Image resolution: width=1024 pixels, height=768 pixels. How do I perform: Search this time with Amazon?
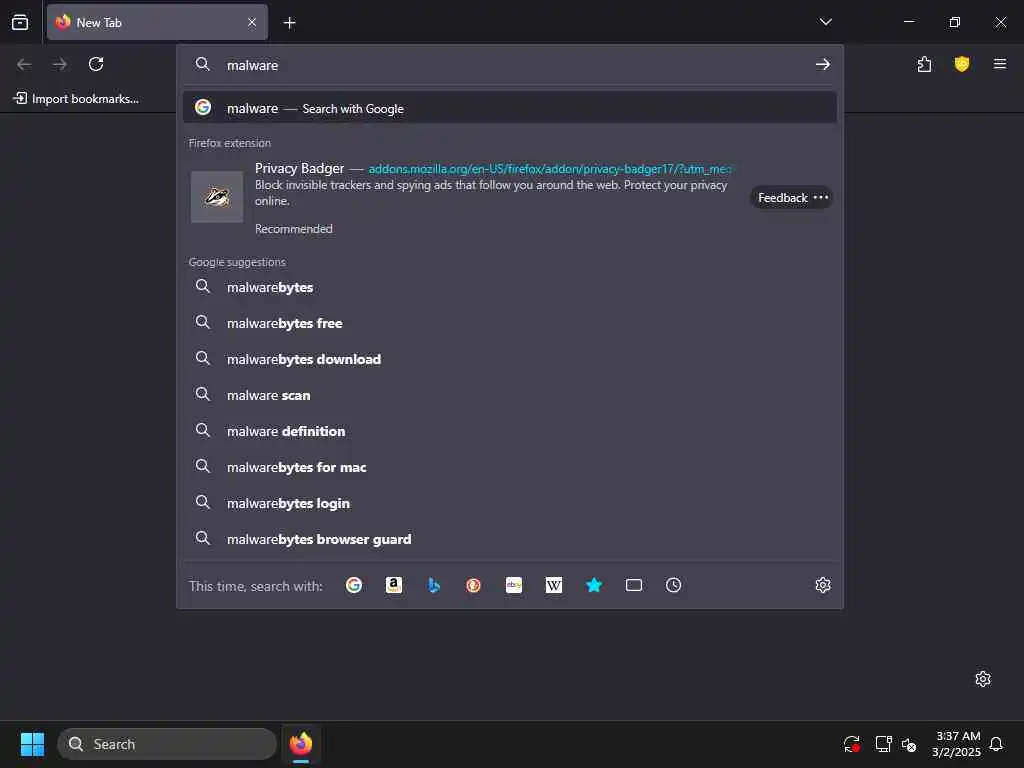pyautogui.click(x=394, y=585)
